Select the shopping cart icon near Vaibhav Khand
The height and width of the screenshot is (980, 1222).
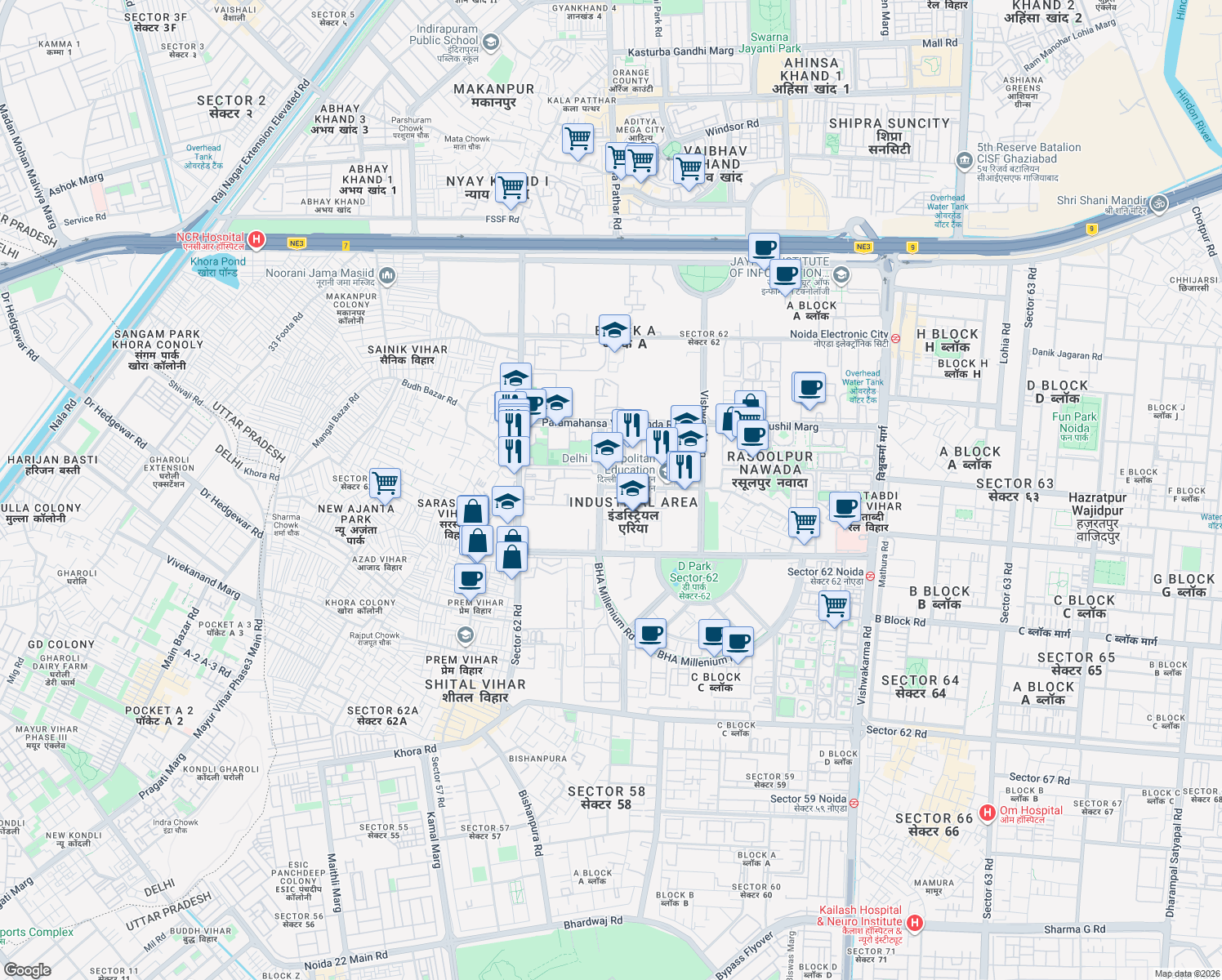688,169
